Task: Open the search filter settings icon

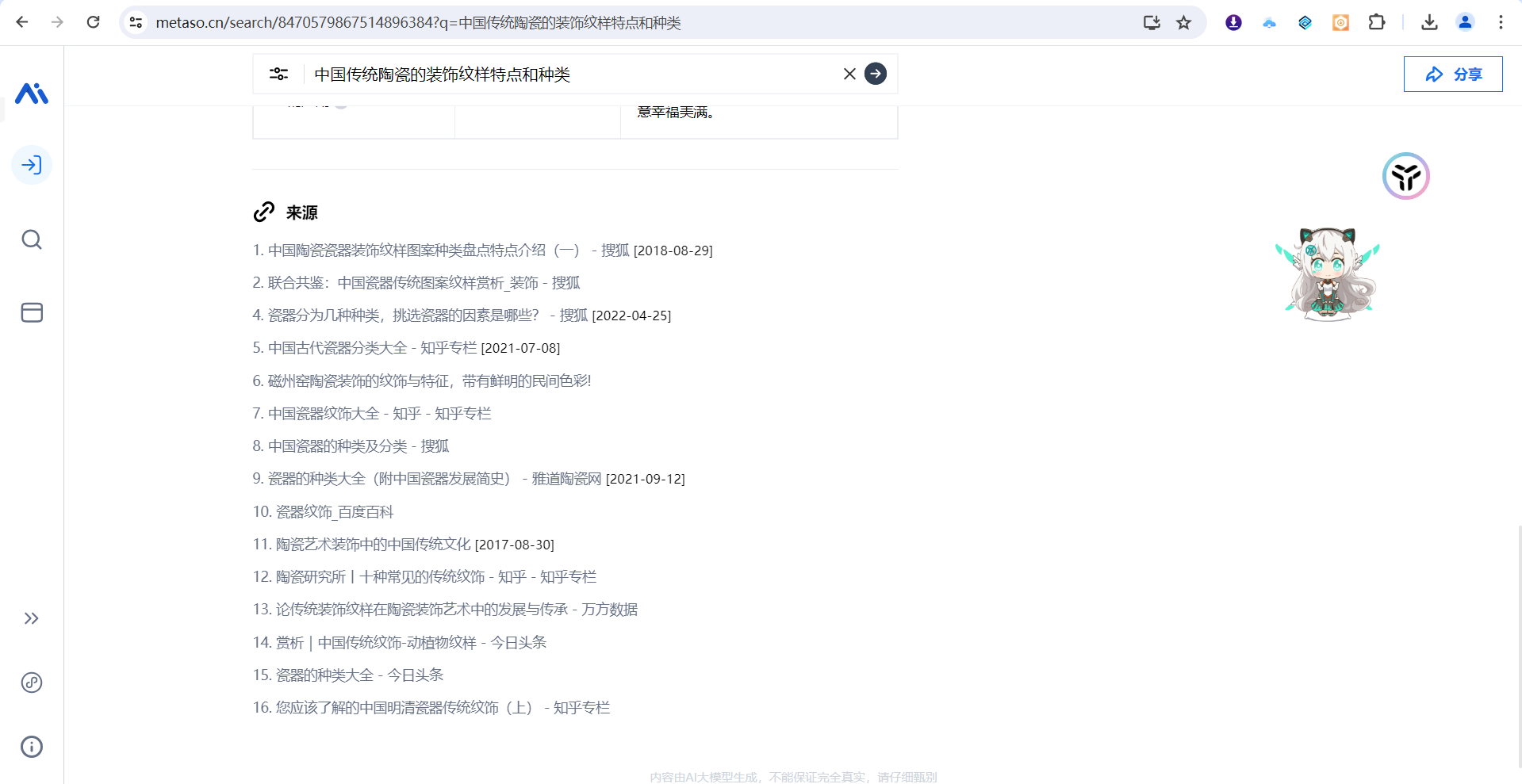Action: tap(278, 74)
